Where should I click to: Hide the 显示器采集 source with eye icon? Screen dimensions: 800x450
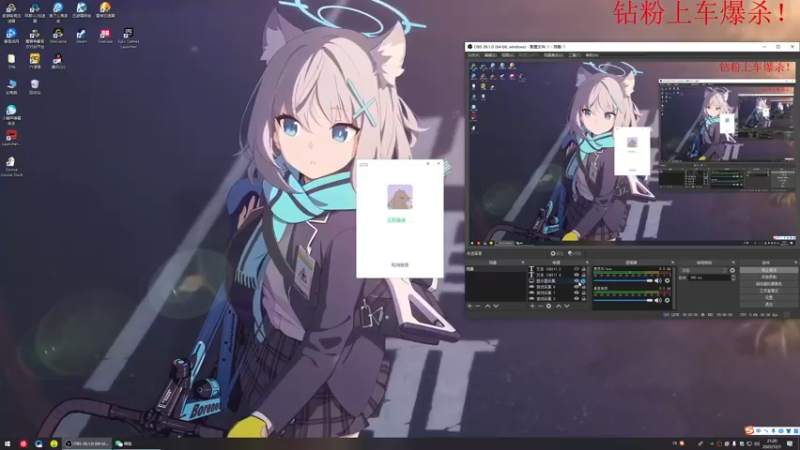[577, 281]
